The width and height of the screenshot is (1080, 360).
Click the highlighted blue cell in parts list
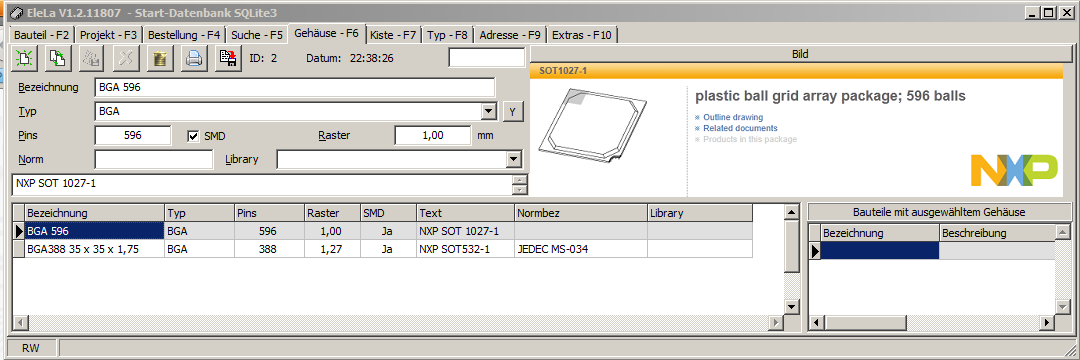[x=880, y=251]
